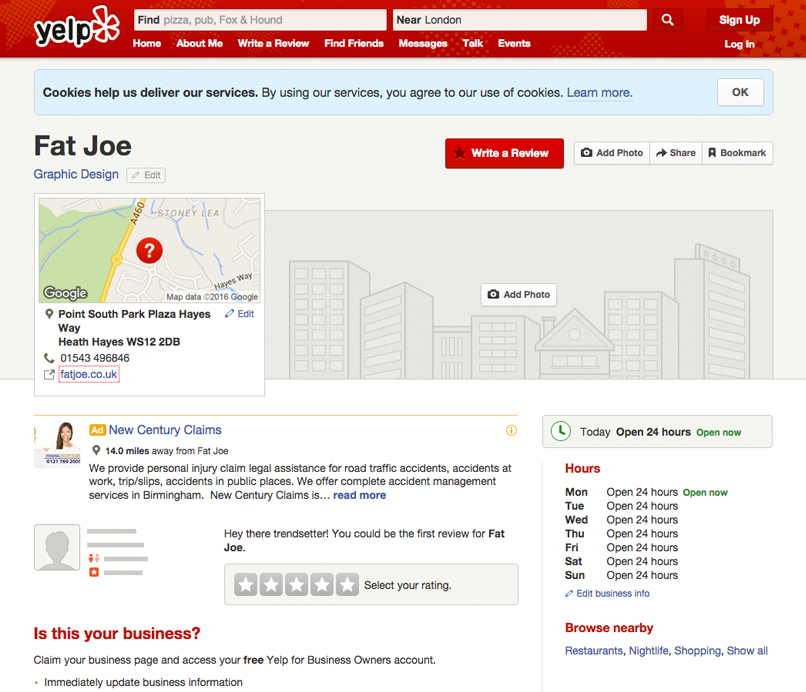Select the third rating star
The width and height of the screenshot is (806, 692).
coord(297,585)
